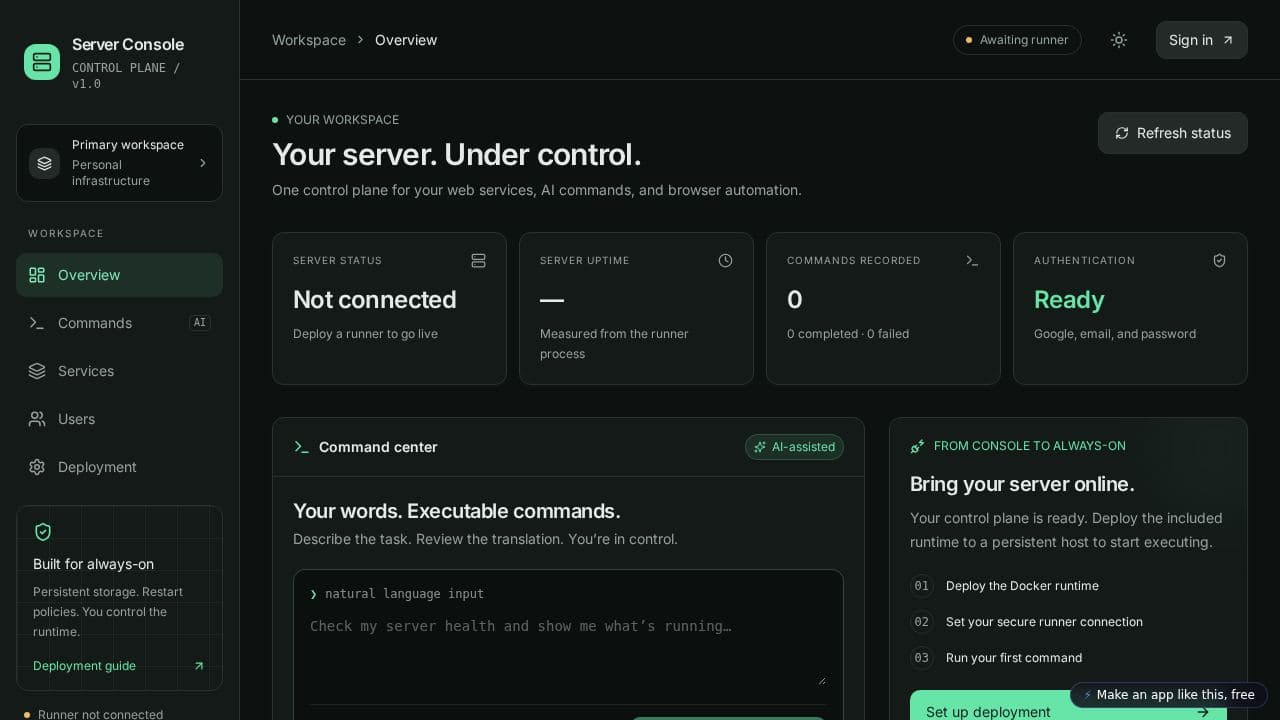Click the natural language input textarea

(x=568, y=651)
